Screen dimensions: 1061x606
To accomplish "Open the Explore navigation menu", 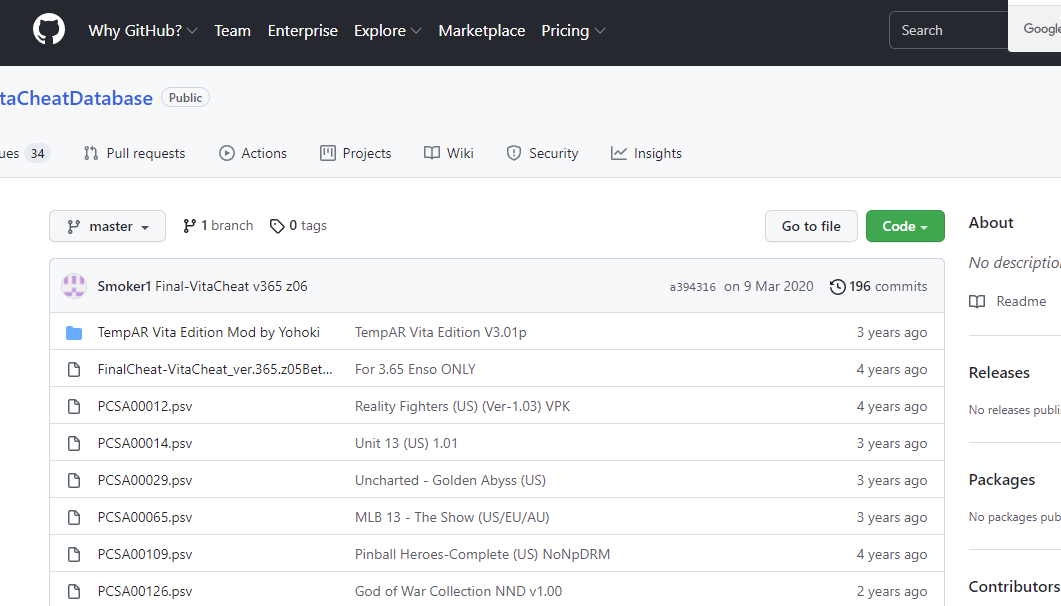I will click(x=387, y=31).
